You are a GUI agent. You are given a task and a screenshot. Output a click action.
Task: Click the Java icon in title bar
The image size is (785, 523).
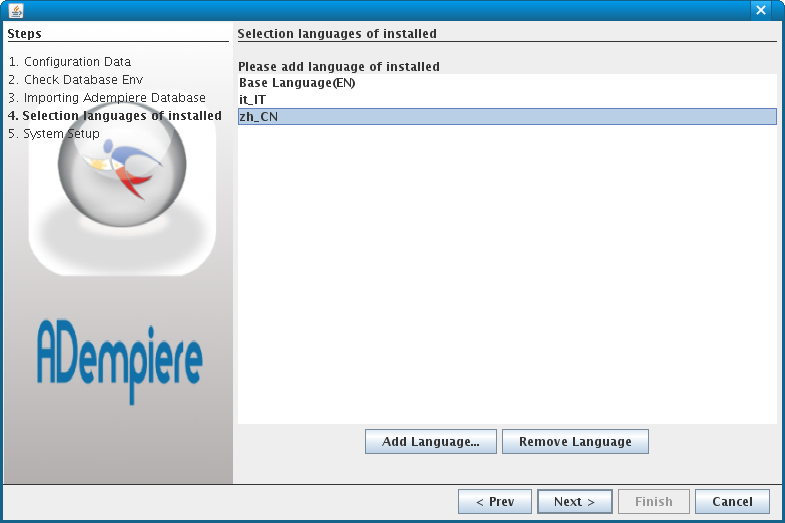pyautogui.click(x=16, y=11)
